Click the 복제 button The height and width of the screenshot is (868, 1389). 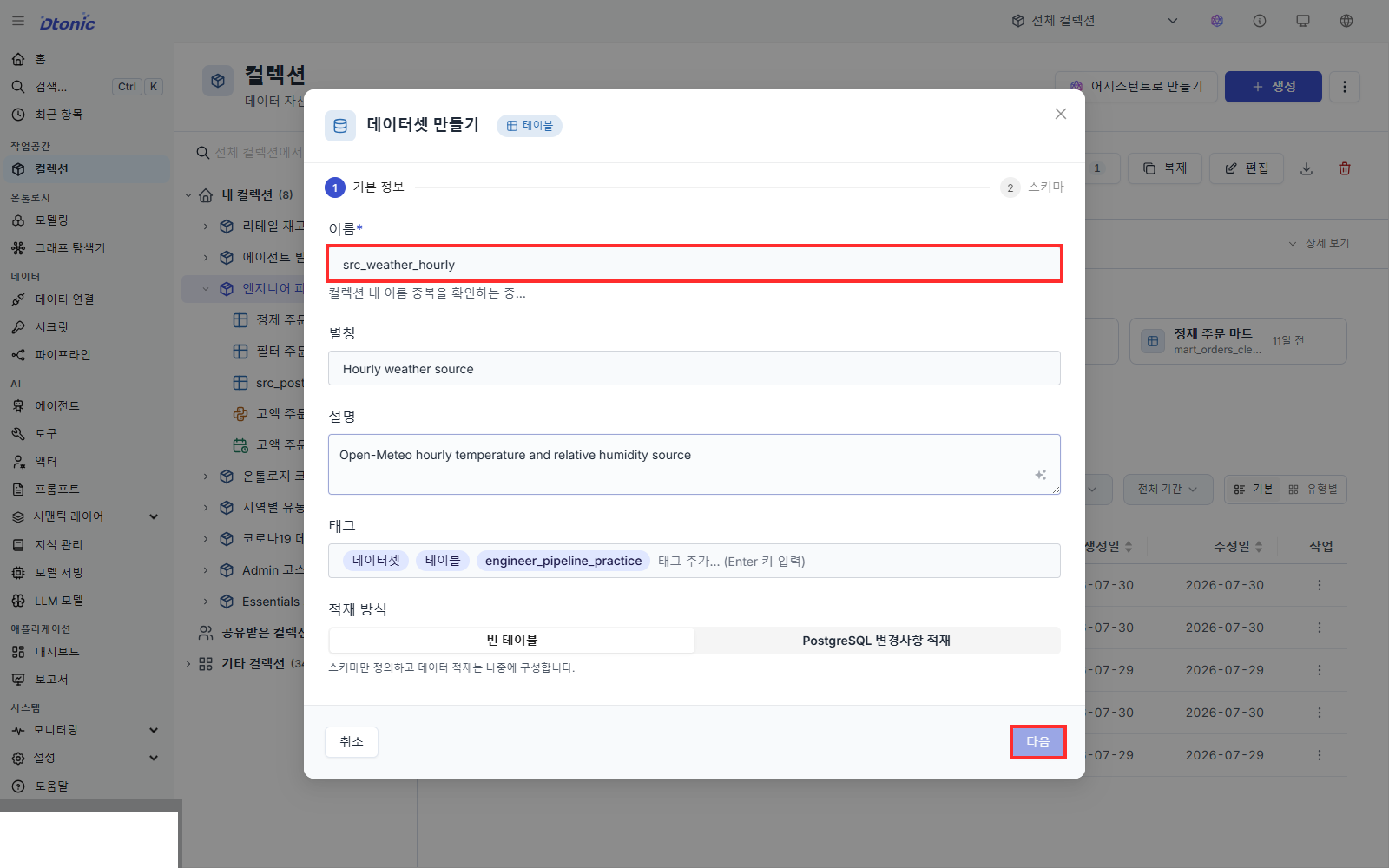(1165, 168)
